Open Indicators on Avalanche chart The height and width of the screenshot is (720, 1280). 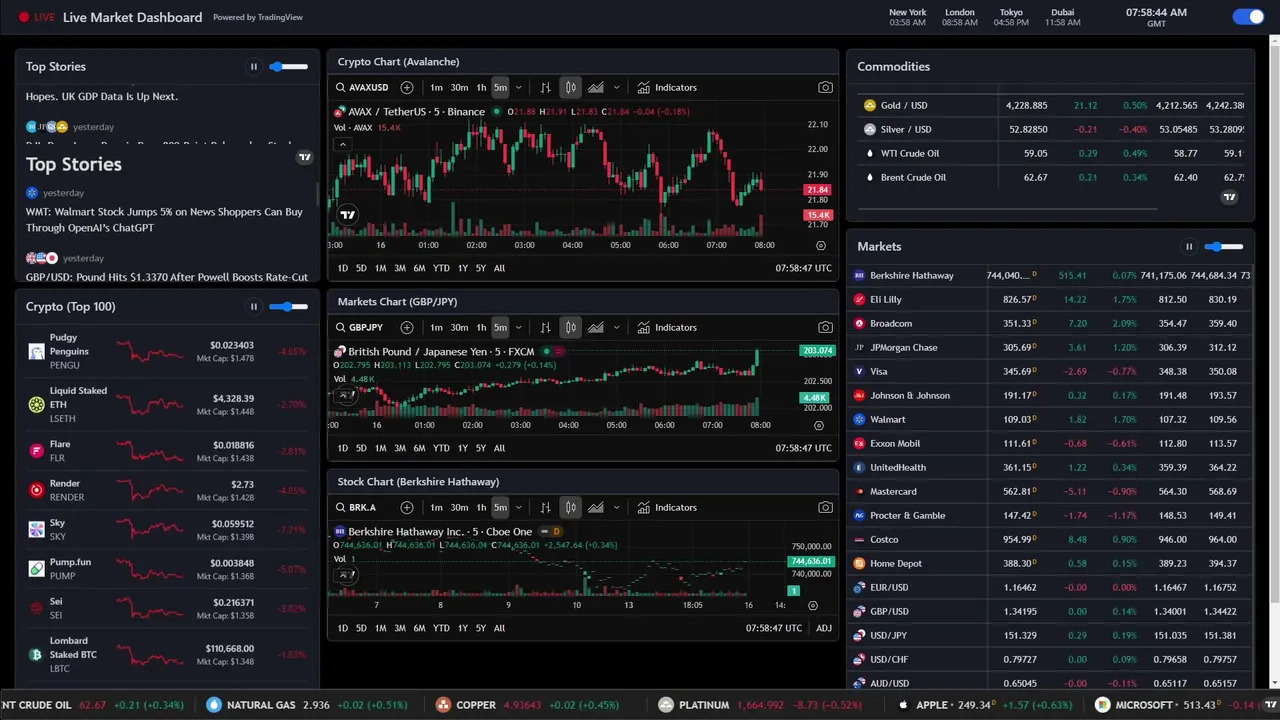(x=667, y=87)
